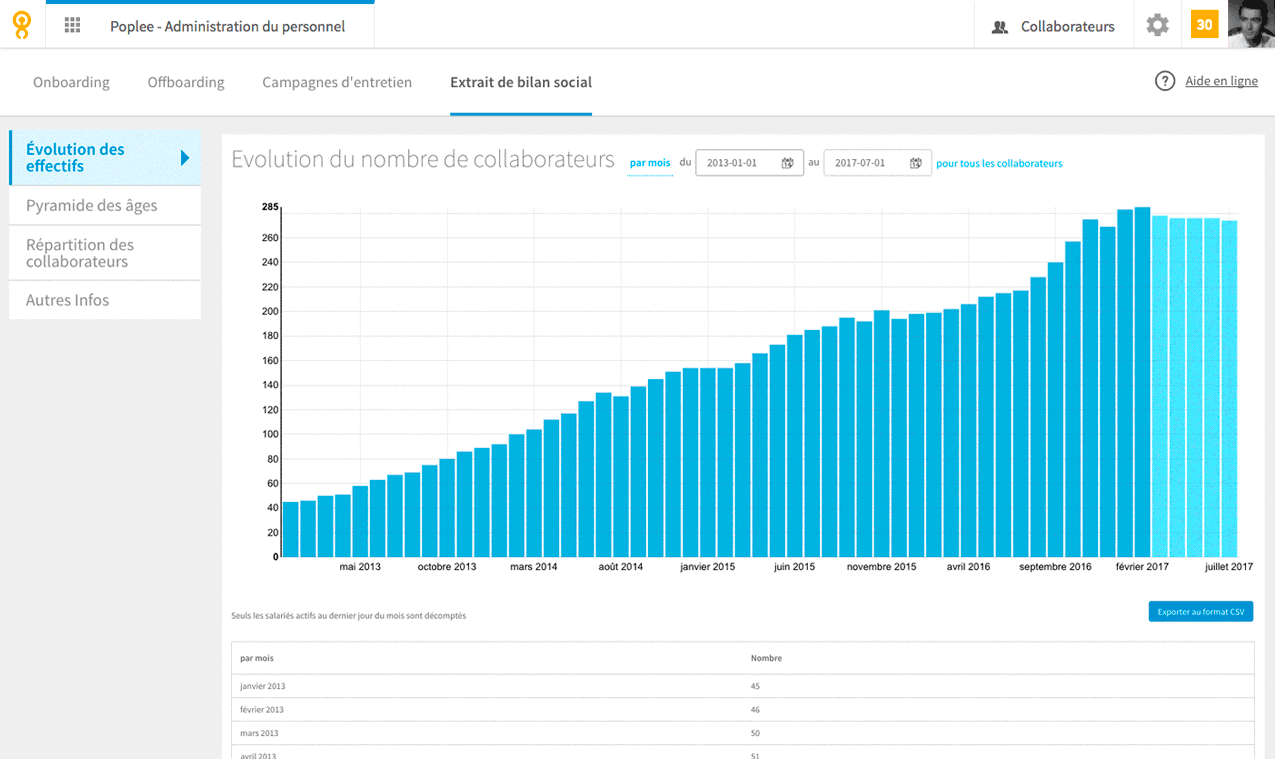Viewport: 1275px width, 759px height.
Task: Open the user profile photo
Action: point(1251,24)
